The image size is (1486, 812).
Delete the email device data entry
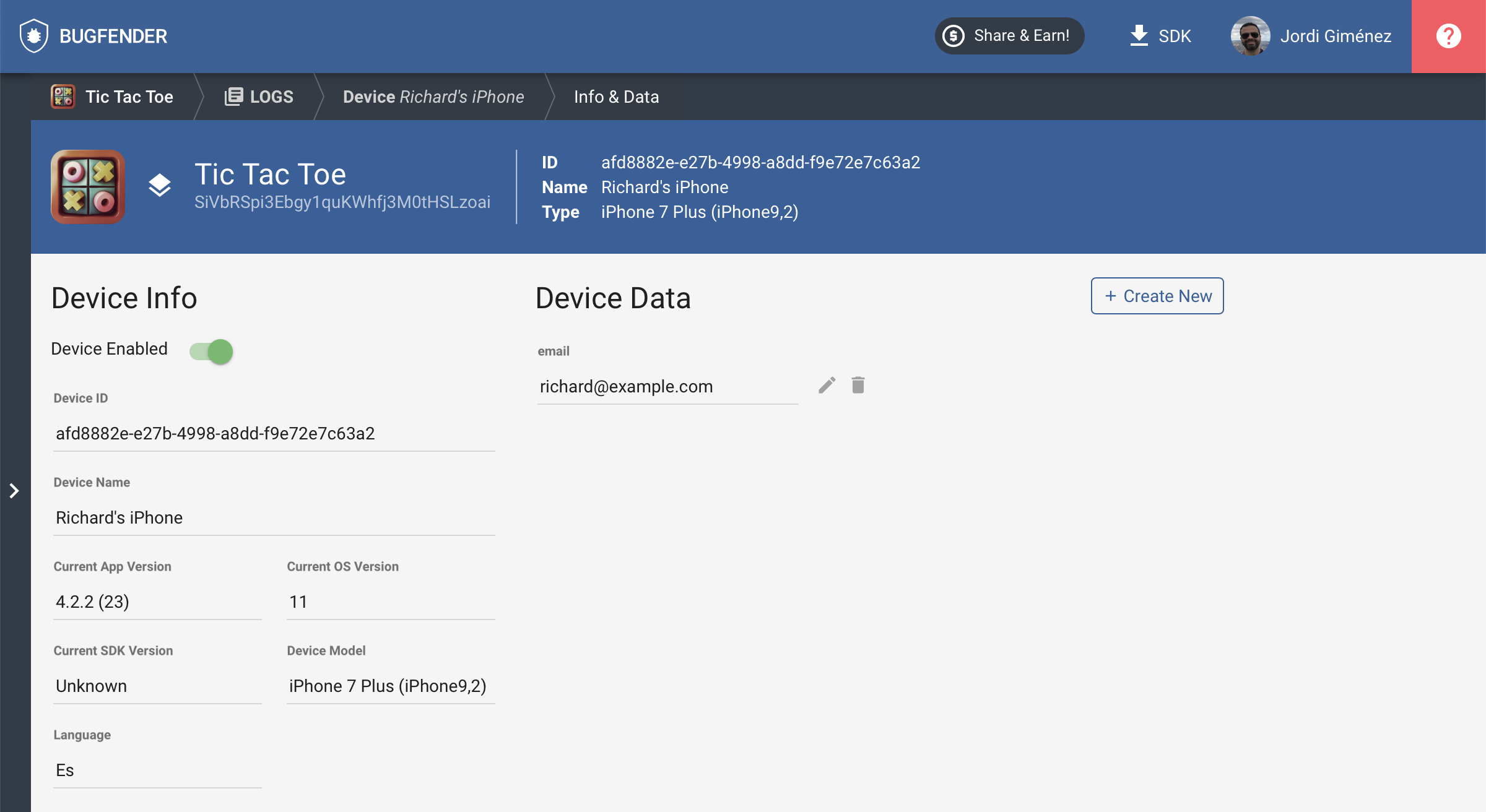[858, 386]
